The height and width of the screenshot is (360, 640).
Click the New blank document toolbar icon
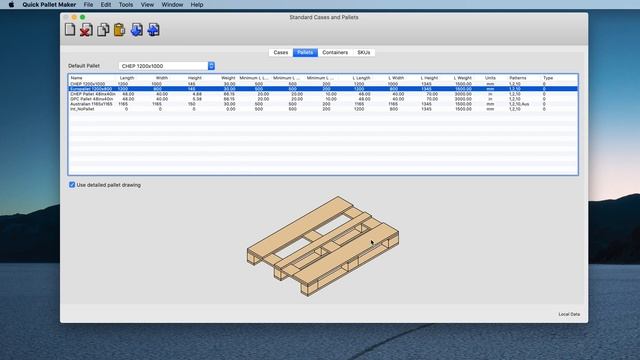(x=70, y=29)
